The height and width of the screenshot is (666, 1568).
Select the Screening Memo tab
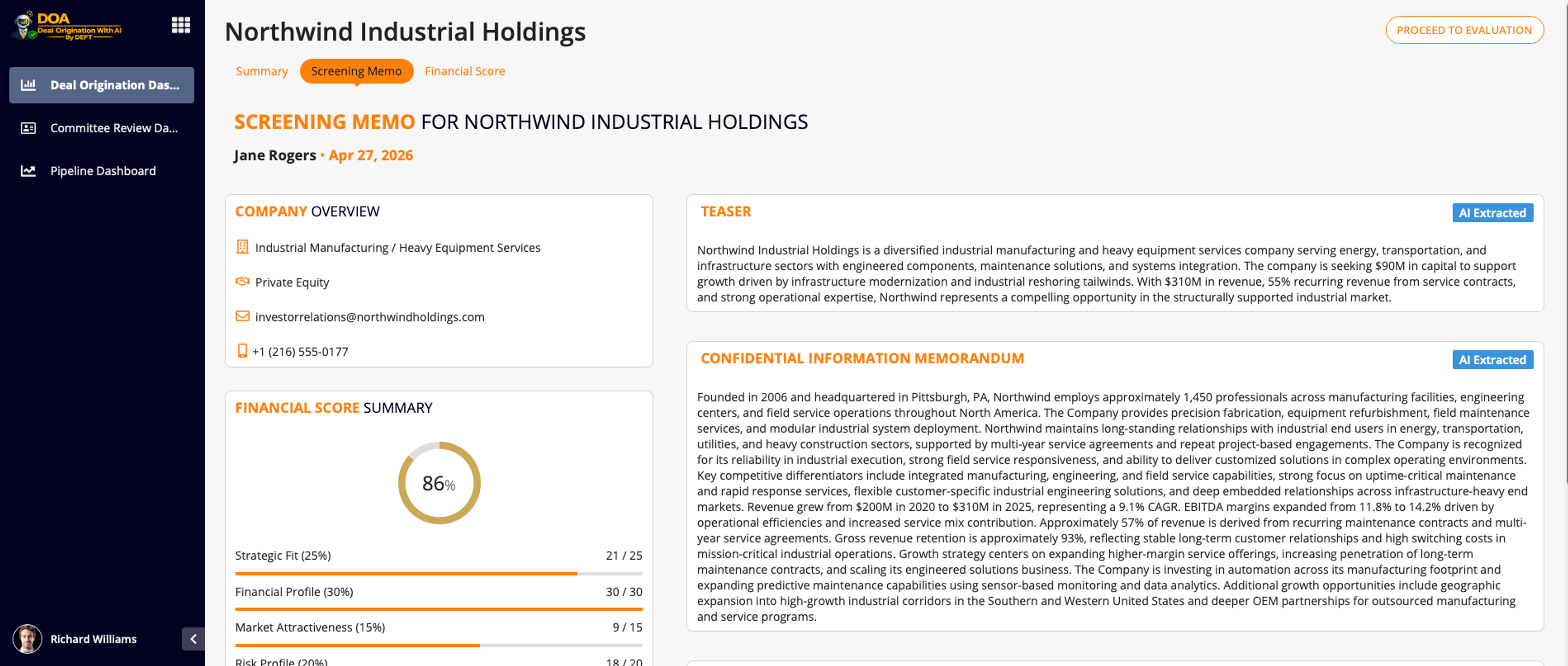(x=356, y=71)
